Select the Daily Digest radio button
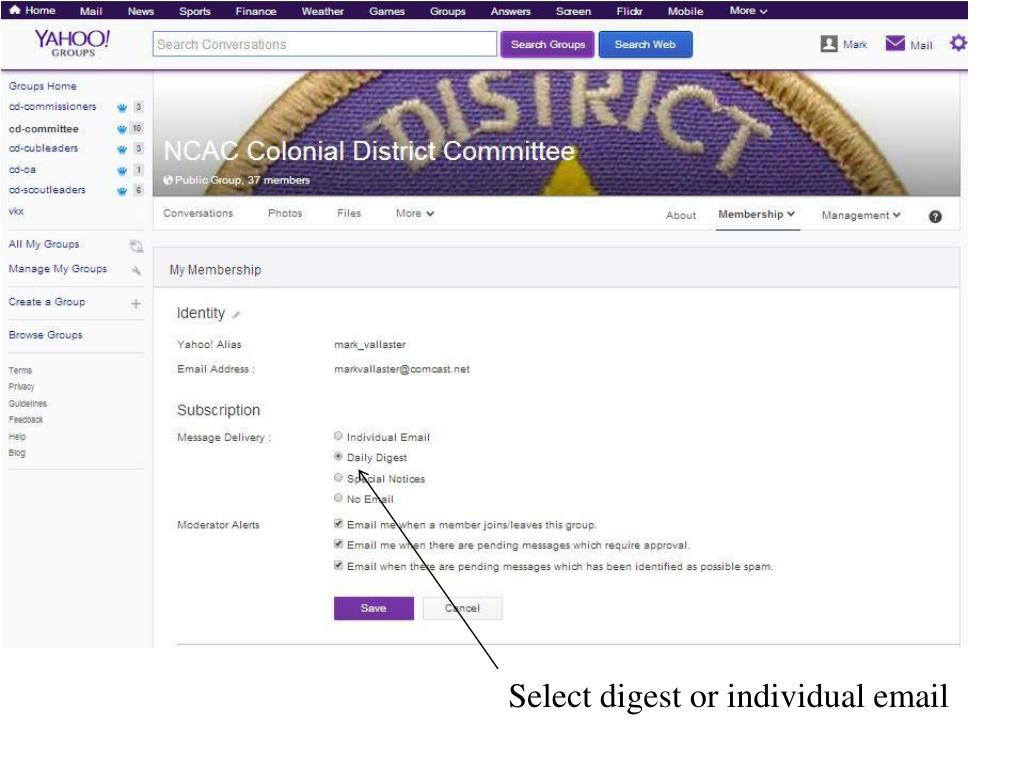Image resolution: width=1024 pixels, height=768 pixels. [338, 456]
